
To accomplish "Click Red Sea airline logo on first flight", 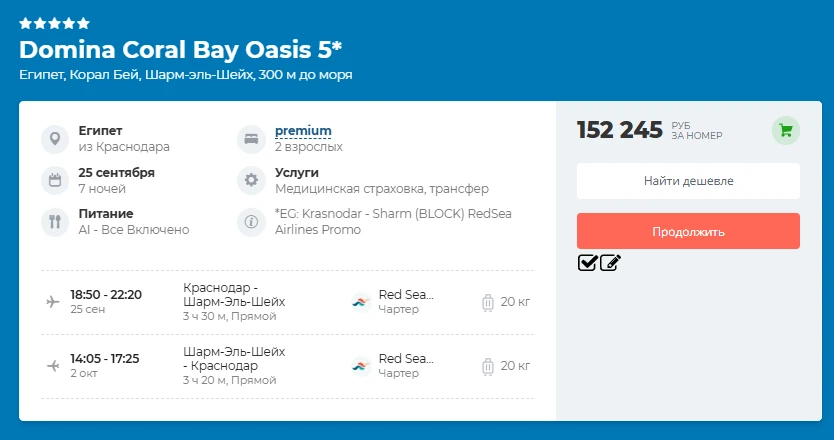I will pyautogui.click(x=361, y=302).
